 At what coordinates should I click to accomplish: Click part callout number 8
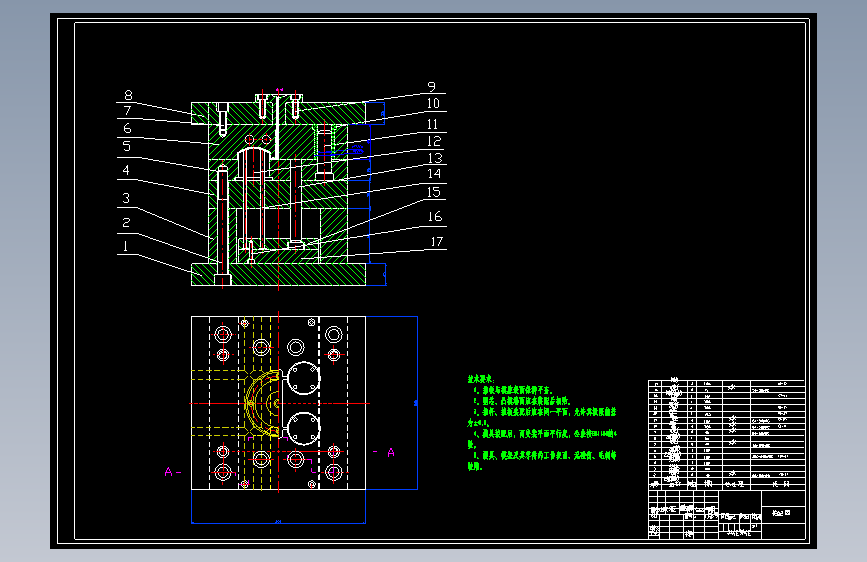(128, 95)
